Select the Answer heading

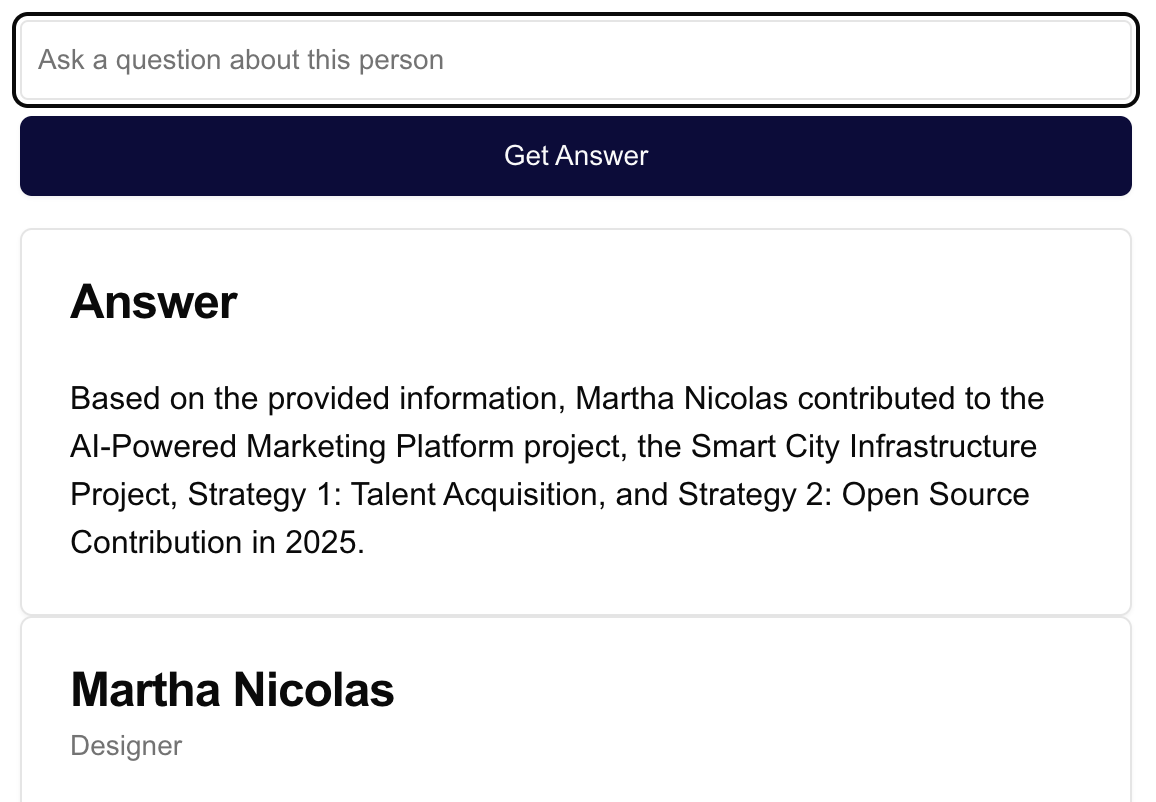[154, 302]
